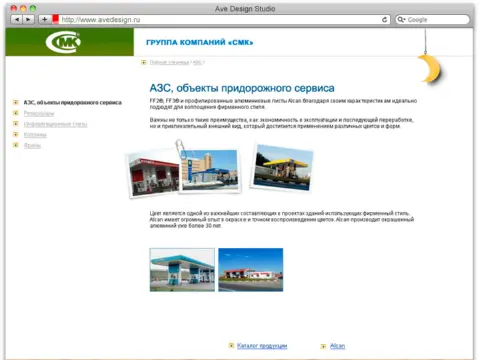Reload the page with the refresh icon
This screenshot has height=360, width=480.
385,20
